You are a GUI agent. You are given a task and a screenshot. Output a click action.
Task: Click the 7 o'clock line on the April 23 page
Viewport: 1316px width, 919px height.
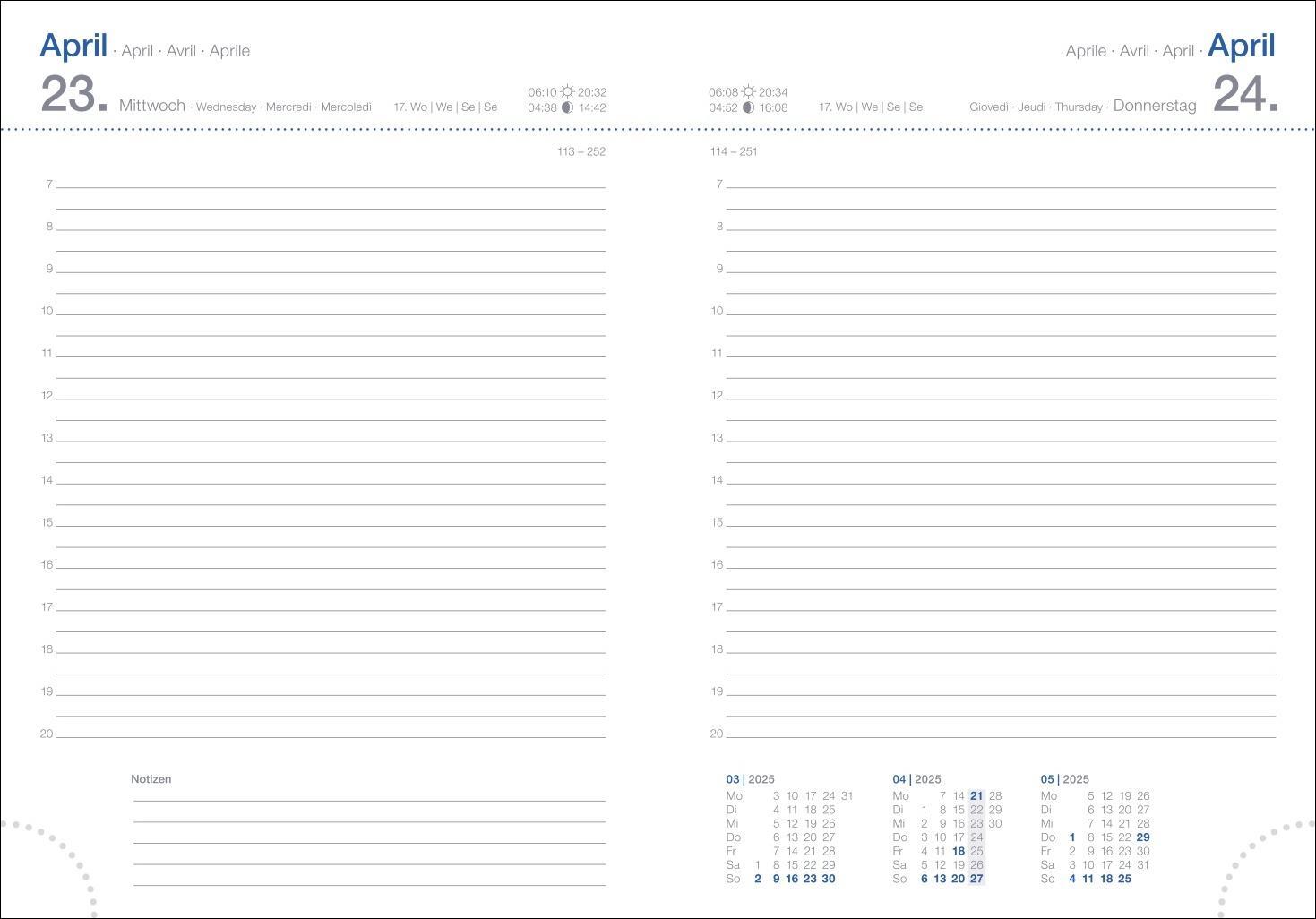pyautogui.click(x=331, y=187)
